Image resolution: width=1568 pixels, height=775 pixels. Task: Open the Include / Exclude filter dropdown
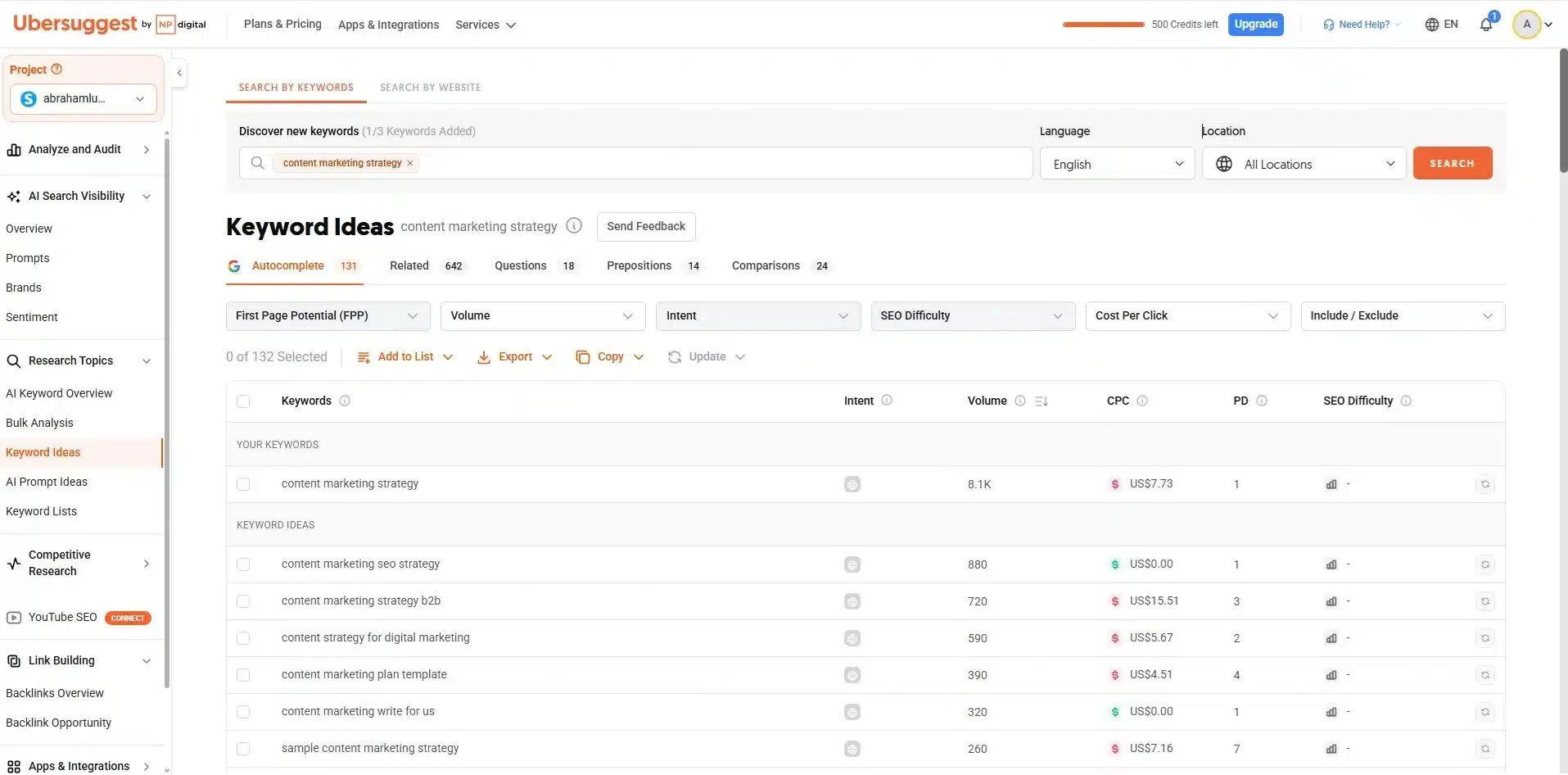pyautogui.click(x=1403, y=316)
